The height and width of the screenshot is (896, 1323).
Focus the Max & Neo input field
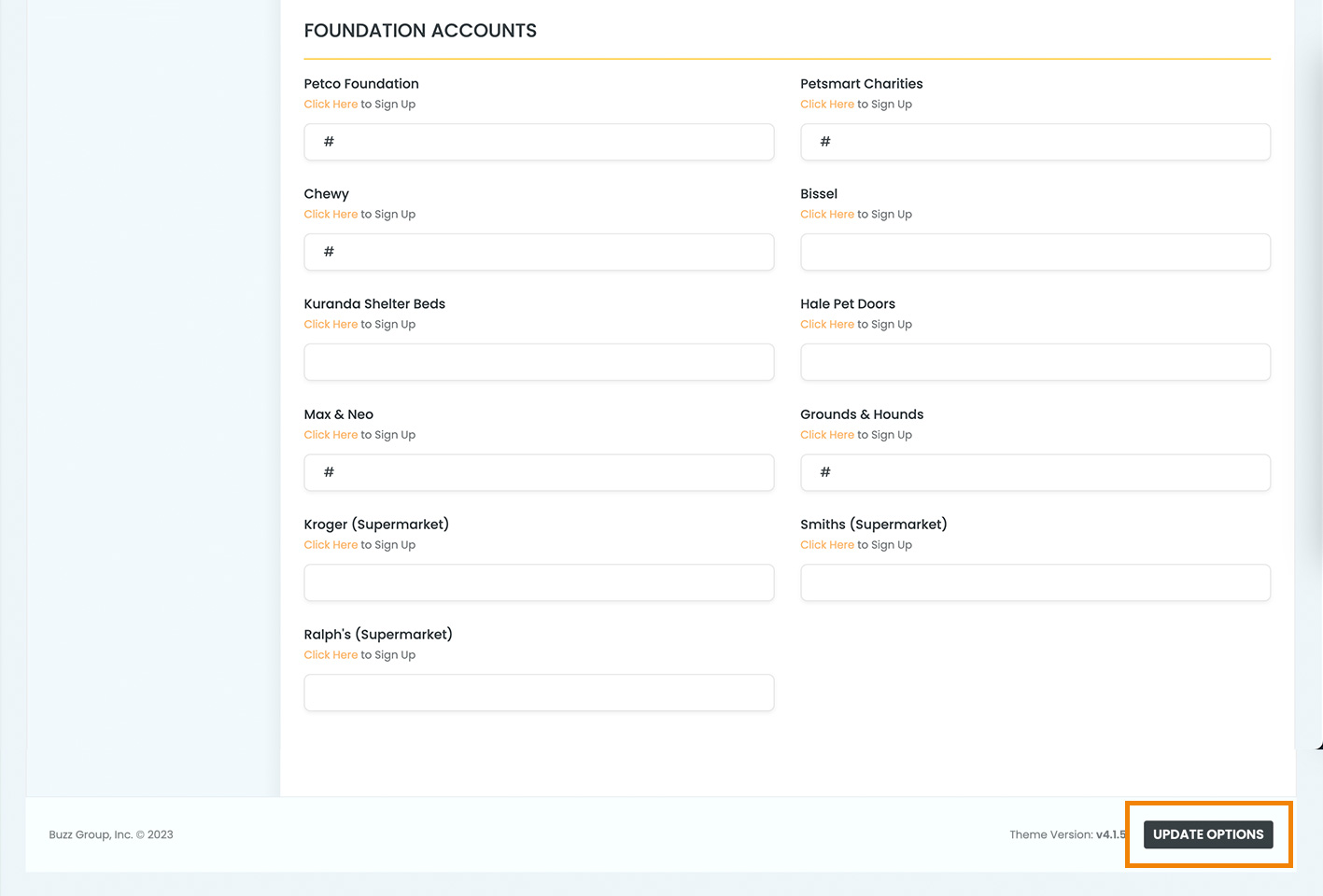tap(539, 472)
